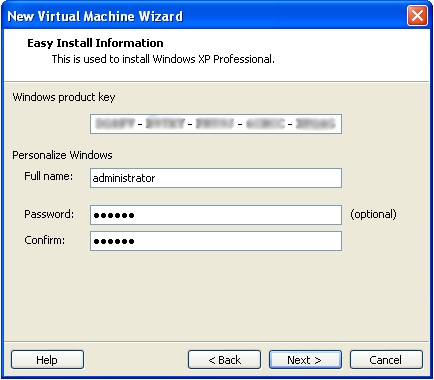
Task: Click the "Confirm:" label
Action: 45,240
